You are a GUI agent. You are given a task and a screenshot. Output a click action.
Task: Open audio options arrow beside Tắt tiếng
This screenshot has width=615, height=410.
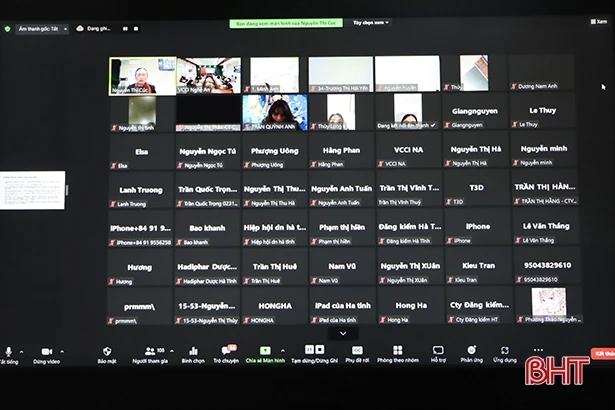tap(23, 351)
